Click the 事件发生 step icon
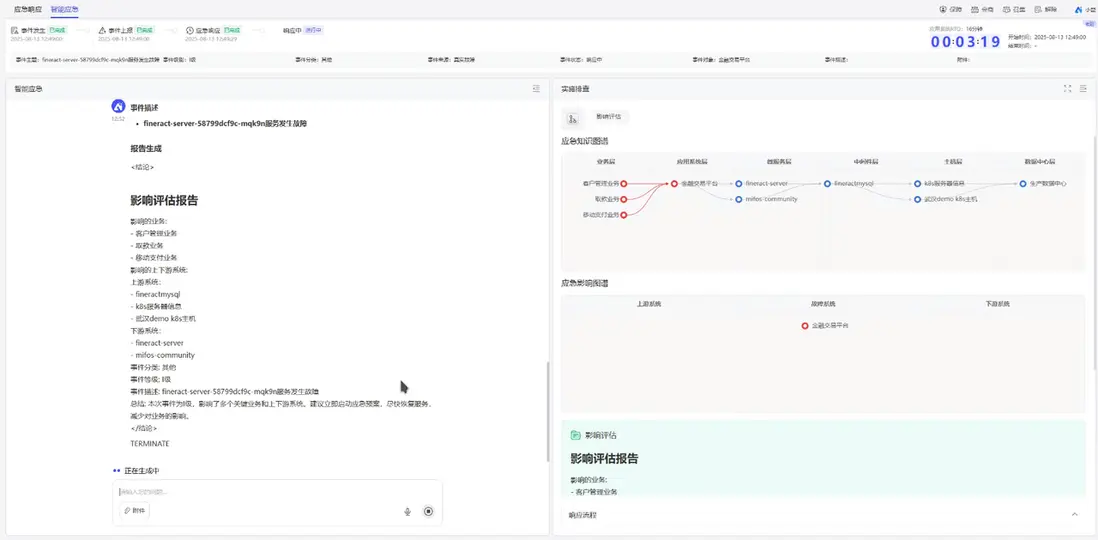This screenshot has height=540, width=1098. tap(15, 31)
